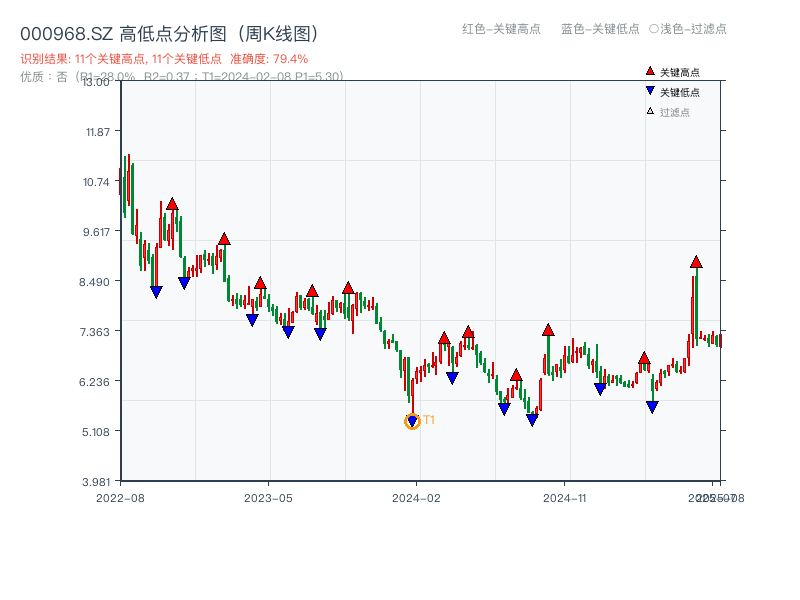The image size is (800, 600).
Task: Click the small circle before 浅色-过滤点
Action: (653, 29)
